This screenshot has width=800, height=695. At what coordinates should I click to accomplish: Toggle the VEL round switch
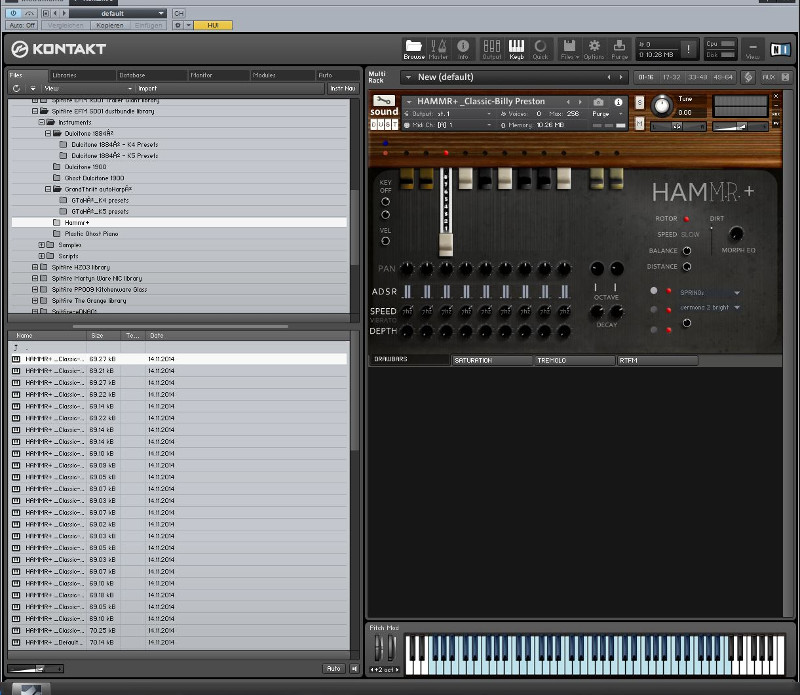pyautogui.click(x=385, y=241)
